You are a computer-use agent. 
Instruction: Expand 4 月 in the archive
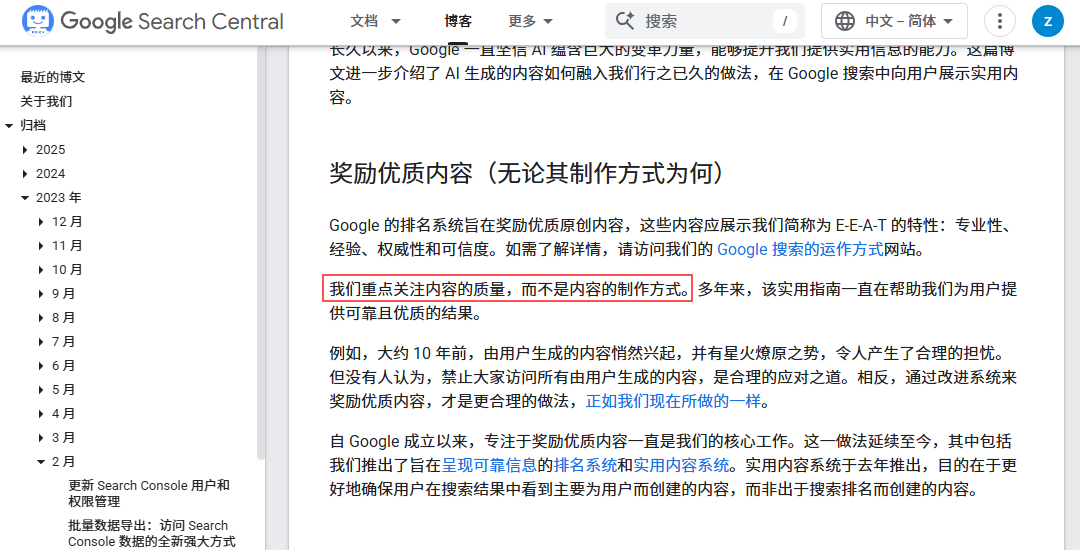(41, 414)
